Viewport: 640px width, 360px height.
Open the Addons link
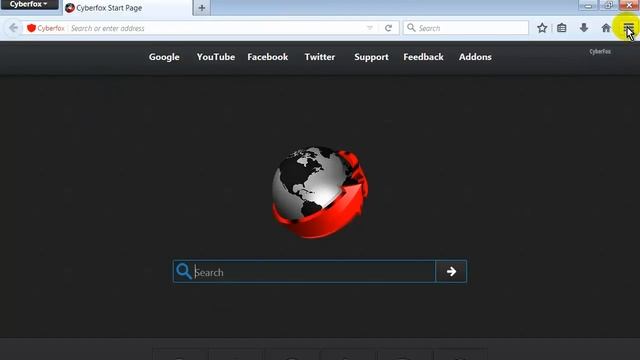(475, 57)
